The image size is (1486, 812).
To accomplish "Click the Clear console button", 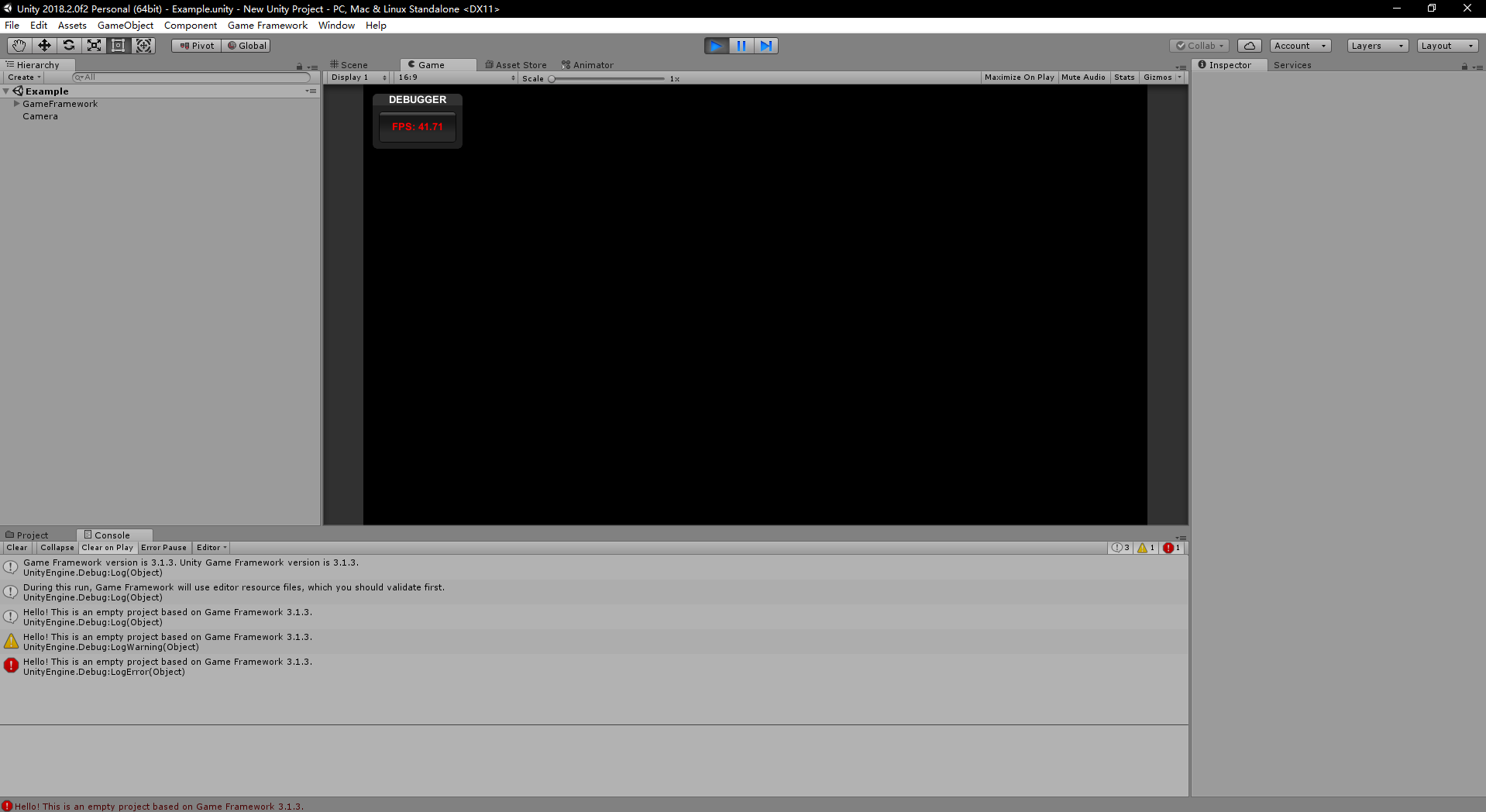I will 17,548.
